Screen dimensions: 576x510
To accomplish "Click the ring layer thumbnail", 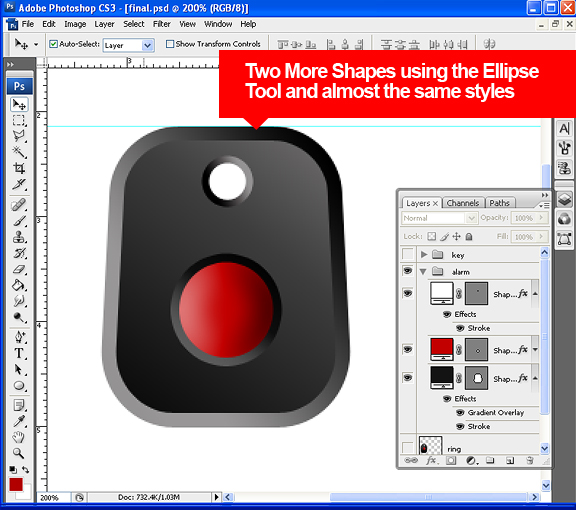I will [430, 446].
